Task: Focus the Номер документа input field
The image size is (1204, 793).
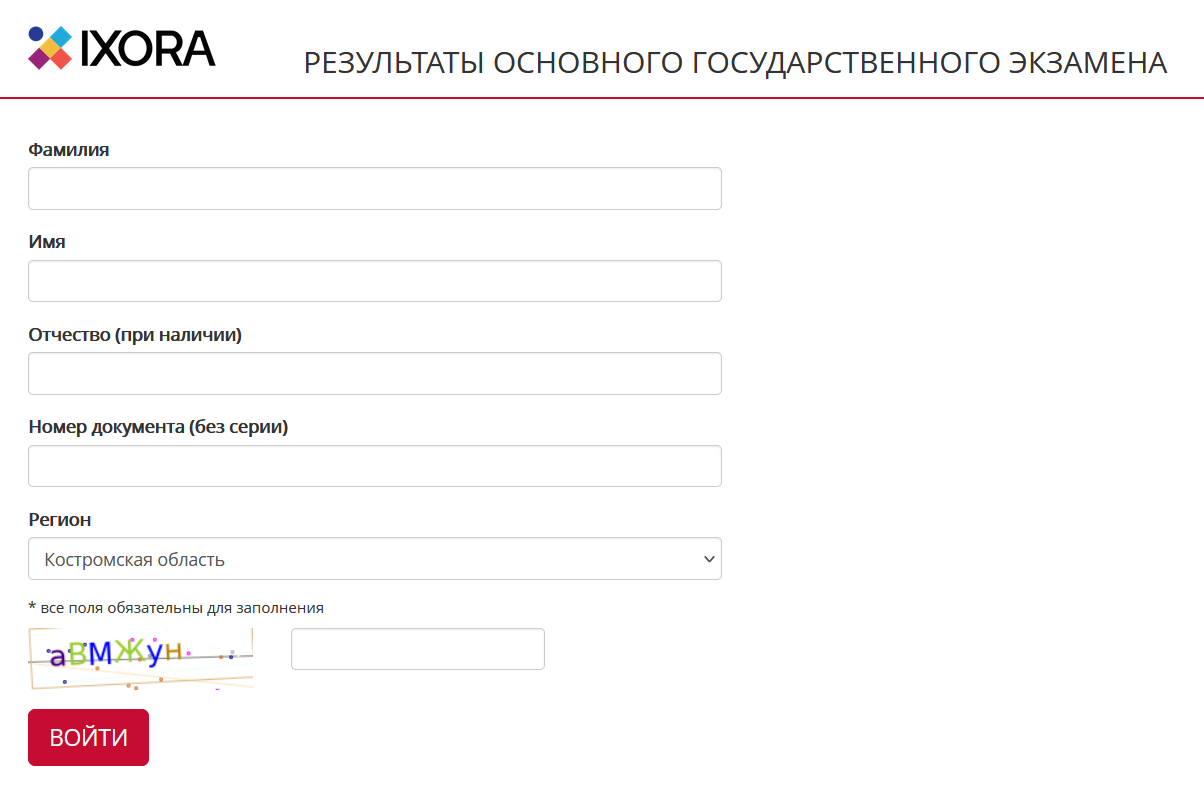Action: (x=375, y=466)
